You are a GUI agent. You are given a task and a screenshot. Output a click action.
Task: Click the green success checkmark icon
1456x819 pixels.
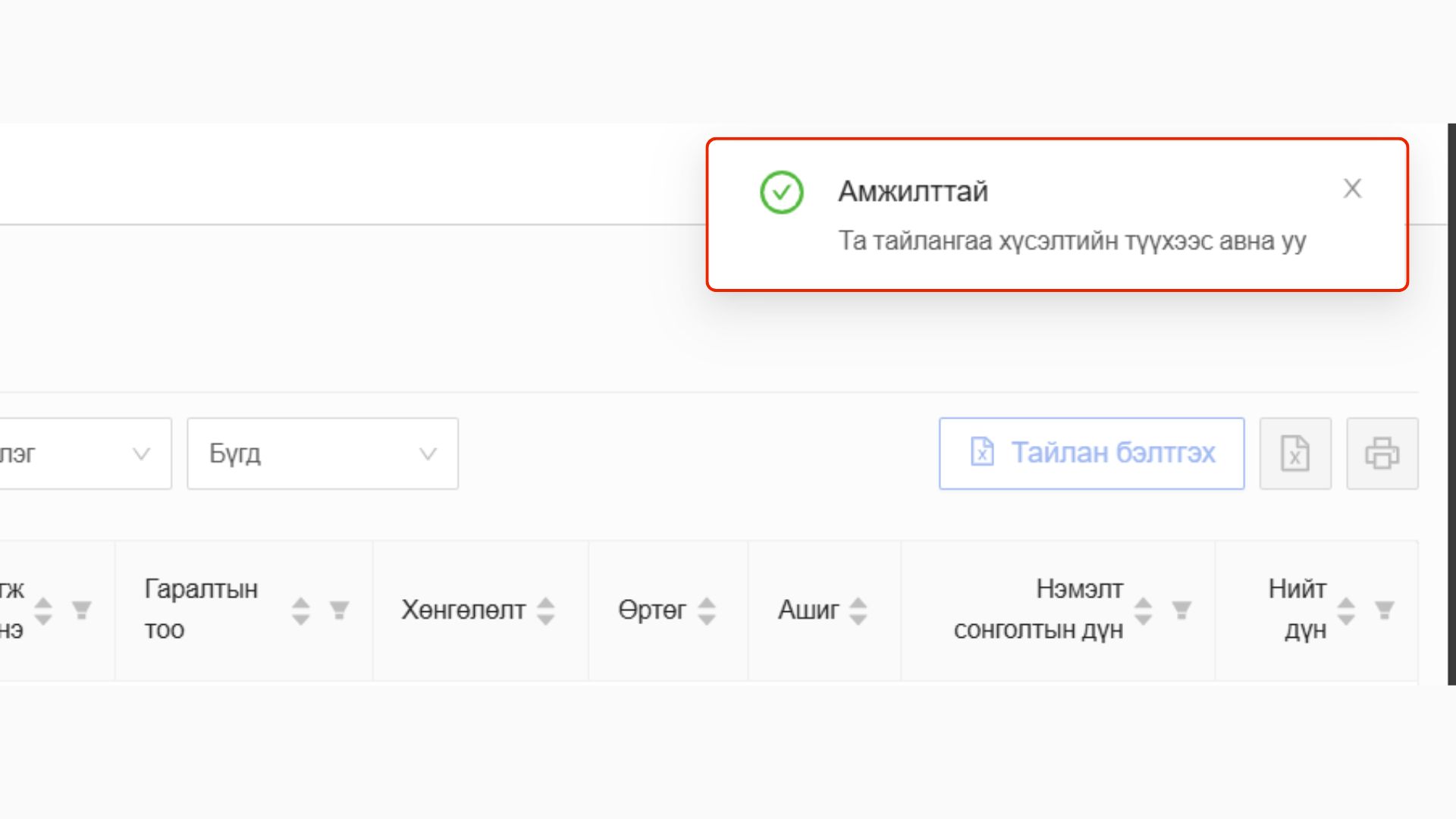coord(781,193)
